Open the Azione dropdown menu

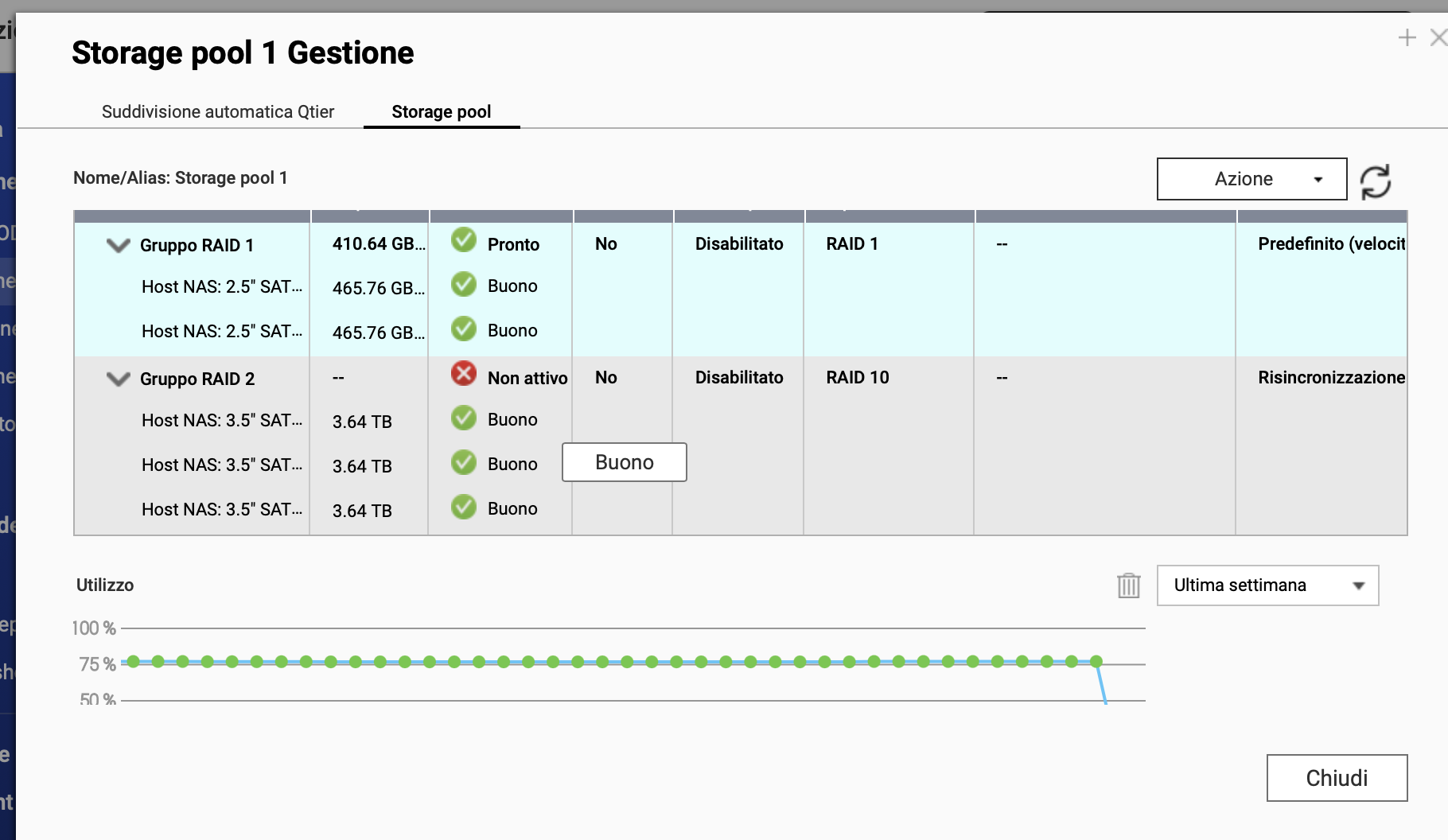point(1251,179)
